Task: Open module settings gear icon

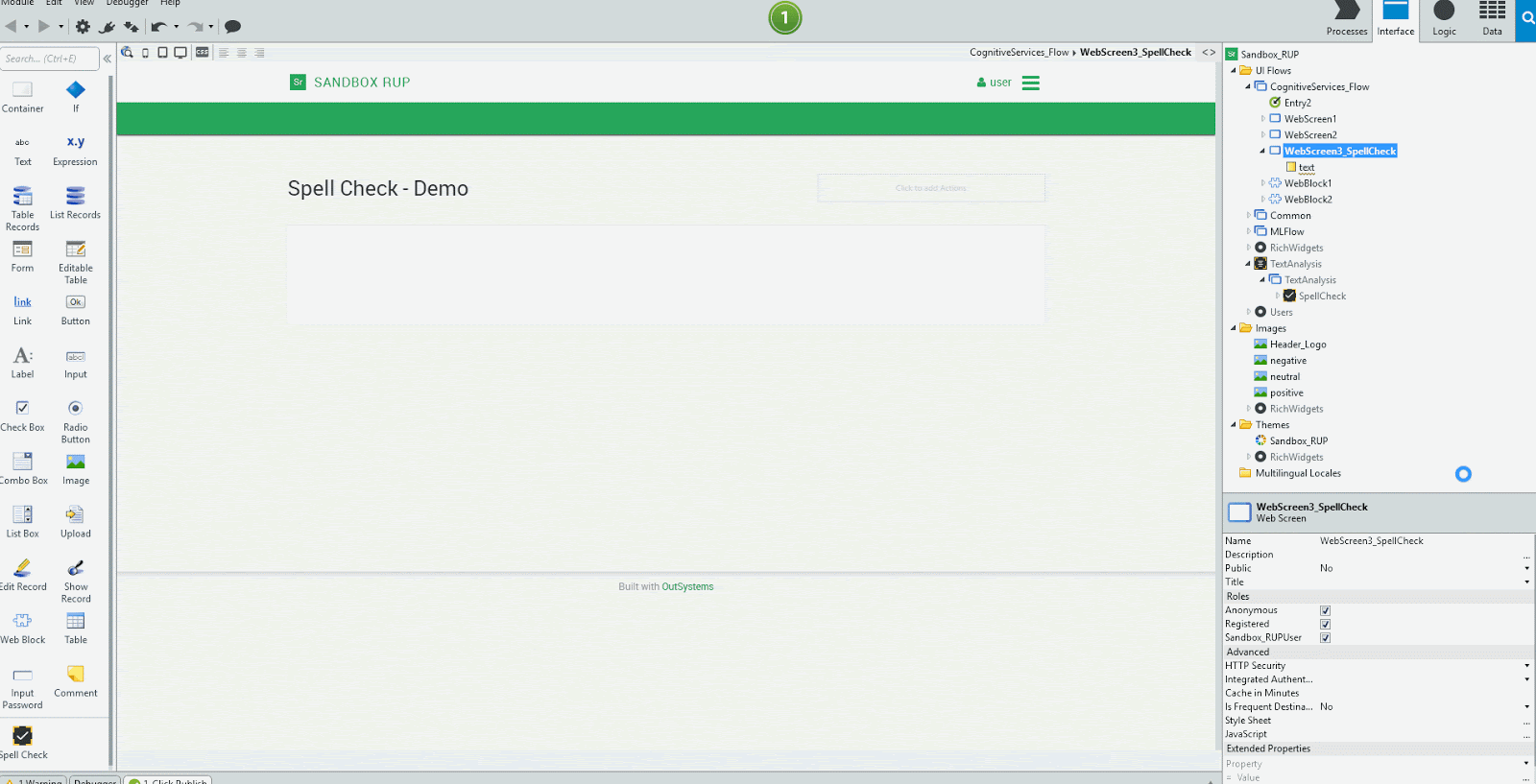Action: pyautogui.click(x=84, y=27)
